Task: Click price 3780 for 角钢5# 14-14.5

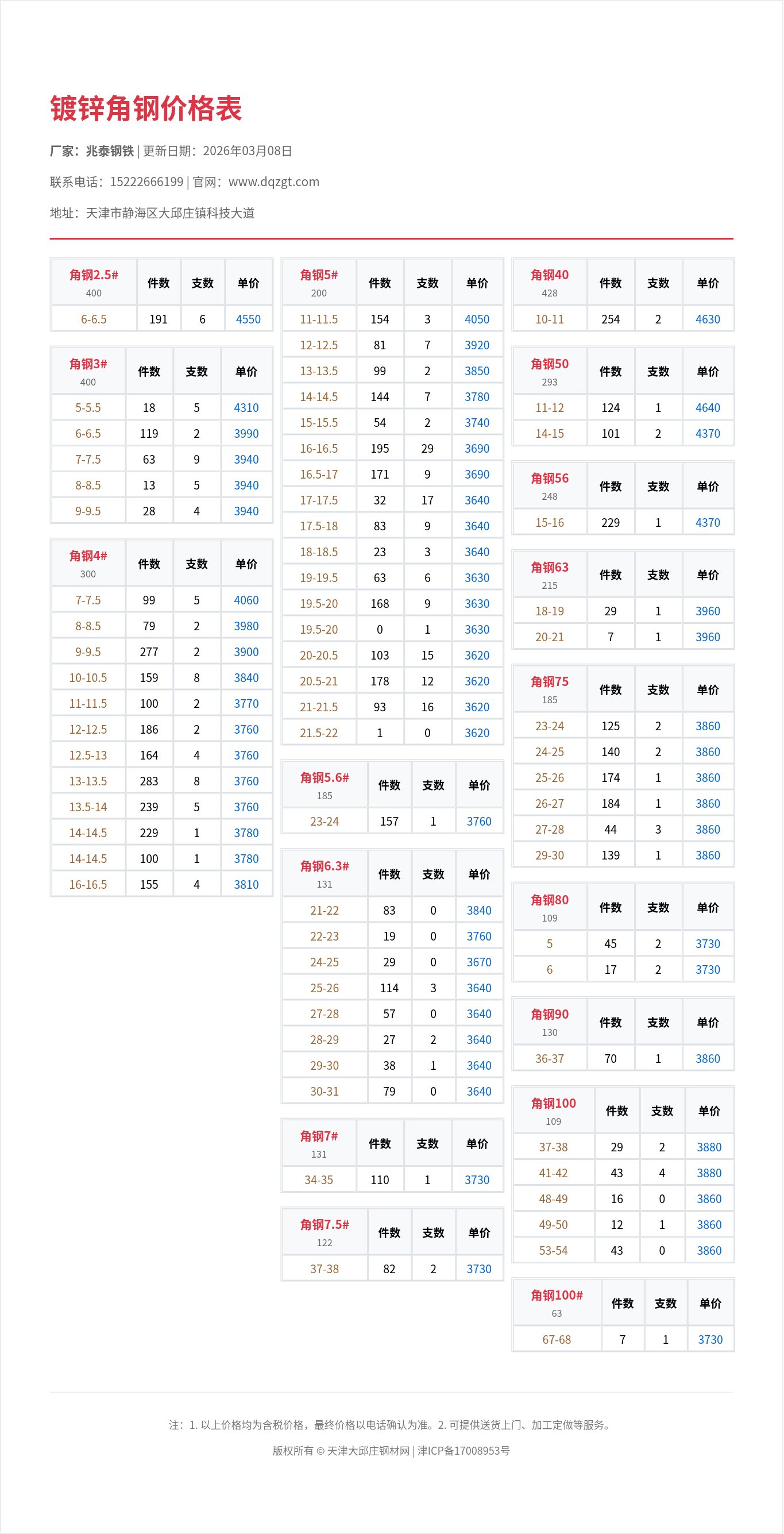Action: [477, 396]
